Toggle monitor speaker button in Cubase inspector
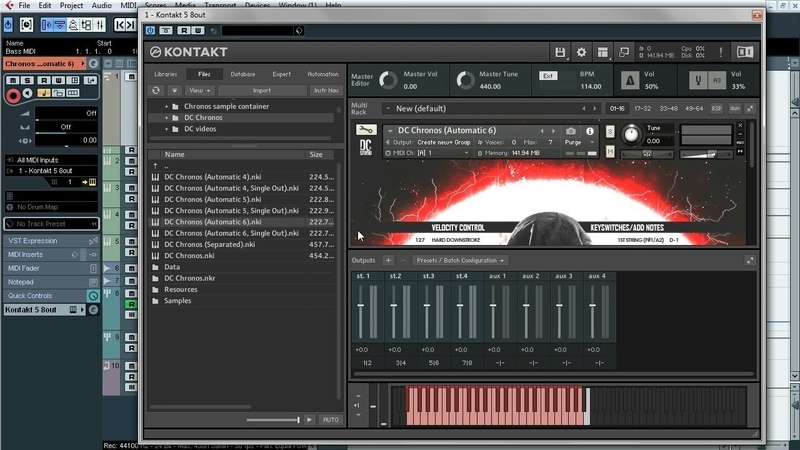The width and height of the screenshot is (800, 450). pos(28,93)
